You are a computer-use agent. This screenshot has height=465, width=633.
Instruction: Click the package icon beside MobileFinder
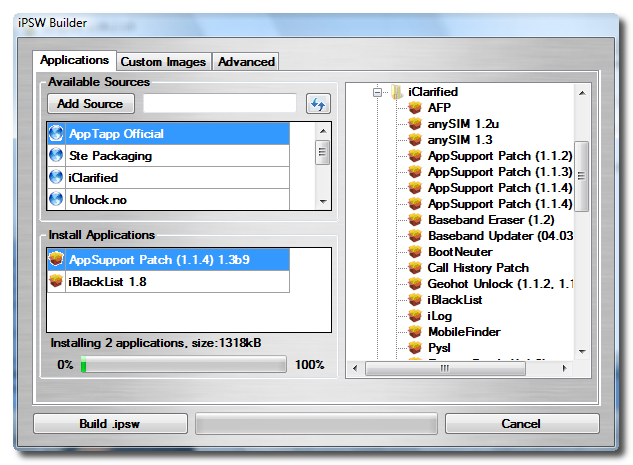[x=415, y=332]
